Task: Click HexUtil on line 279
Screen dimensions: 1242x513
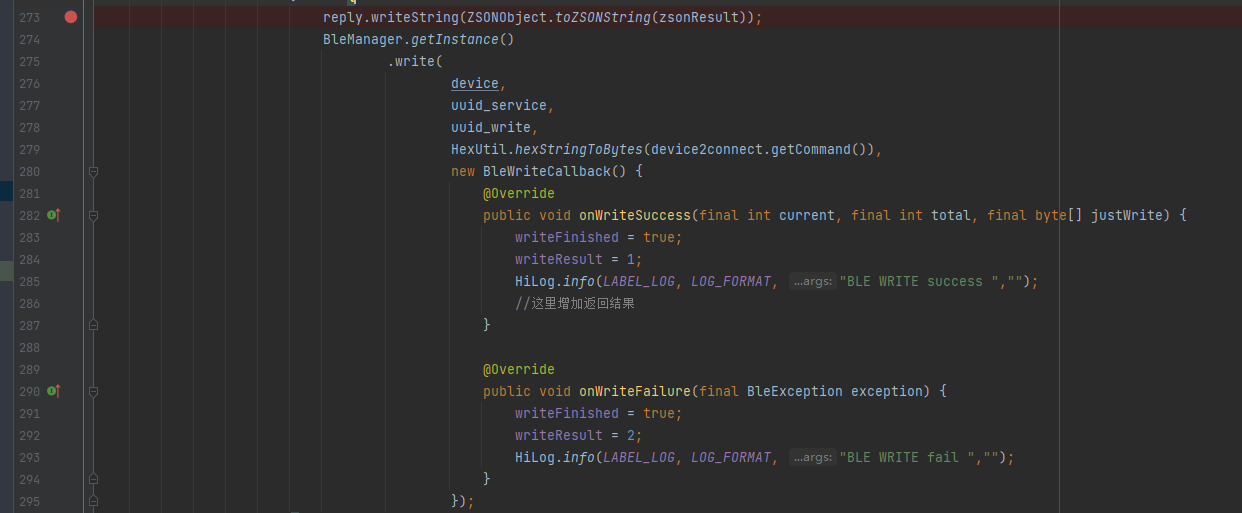Action: (479, 149)
